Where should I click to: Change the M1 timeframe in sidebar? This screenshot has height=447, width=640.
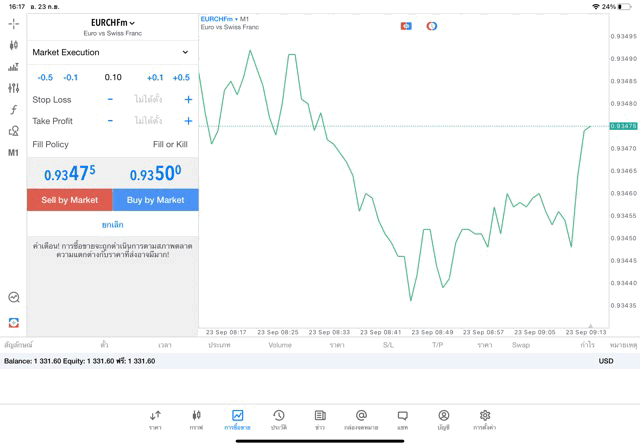pos(13,153)
